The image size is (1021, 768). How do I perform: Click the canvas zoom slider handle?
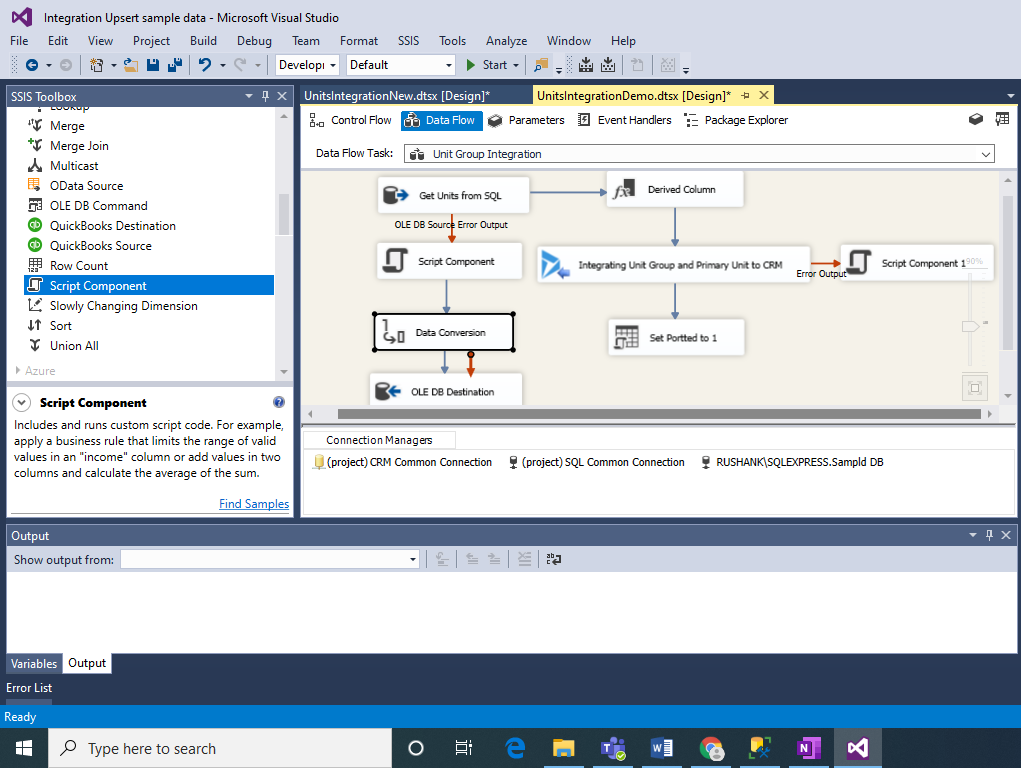pos(970,326)
